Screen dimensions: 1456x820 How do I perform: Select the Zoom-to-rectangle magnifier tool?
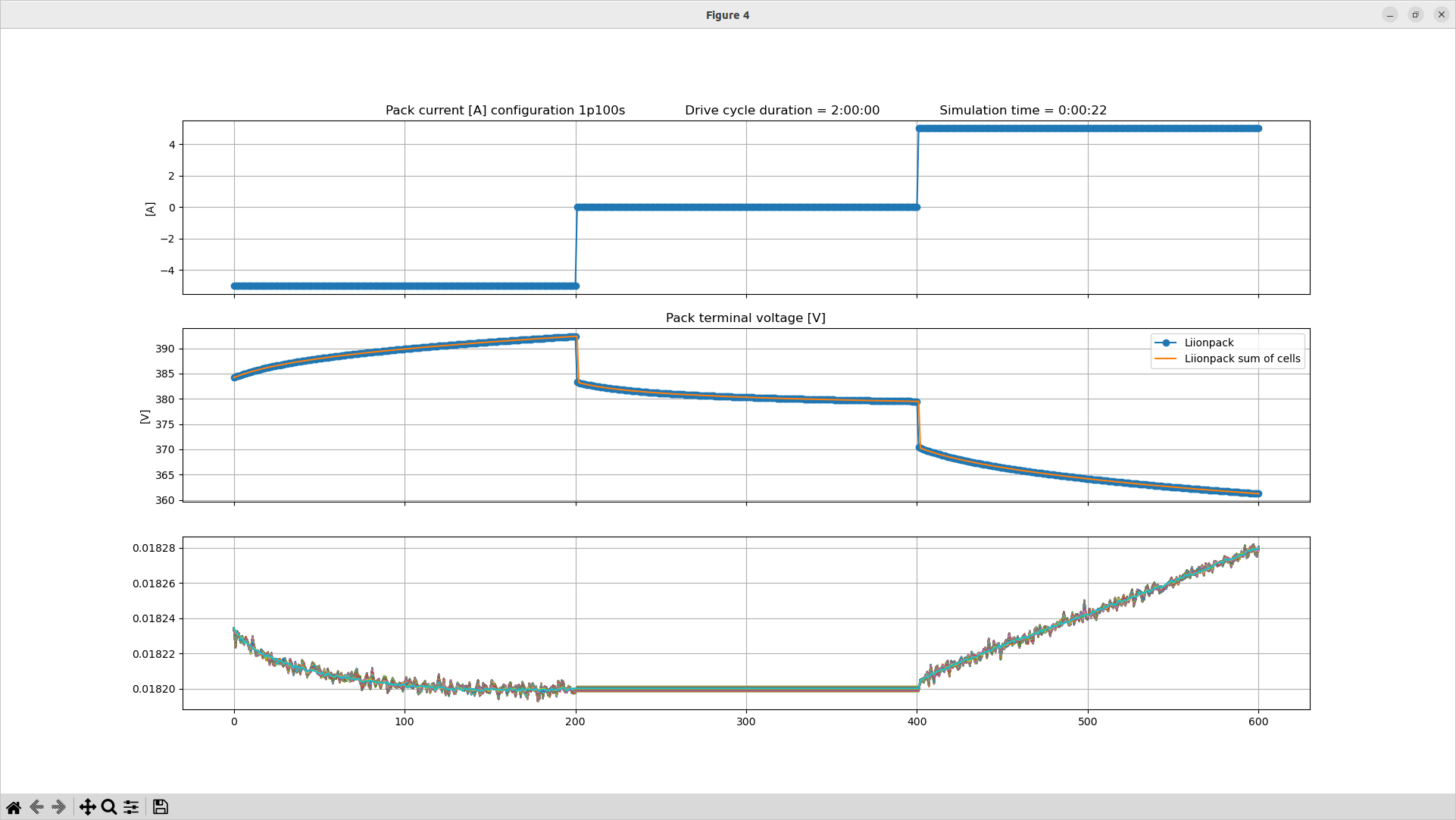pyautogui.click(x=109, y=807)
